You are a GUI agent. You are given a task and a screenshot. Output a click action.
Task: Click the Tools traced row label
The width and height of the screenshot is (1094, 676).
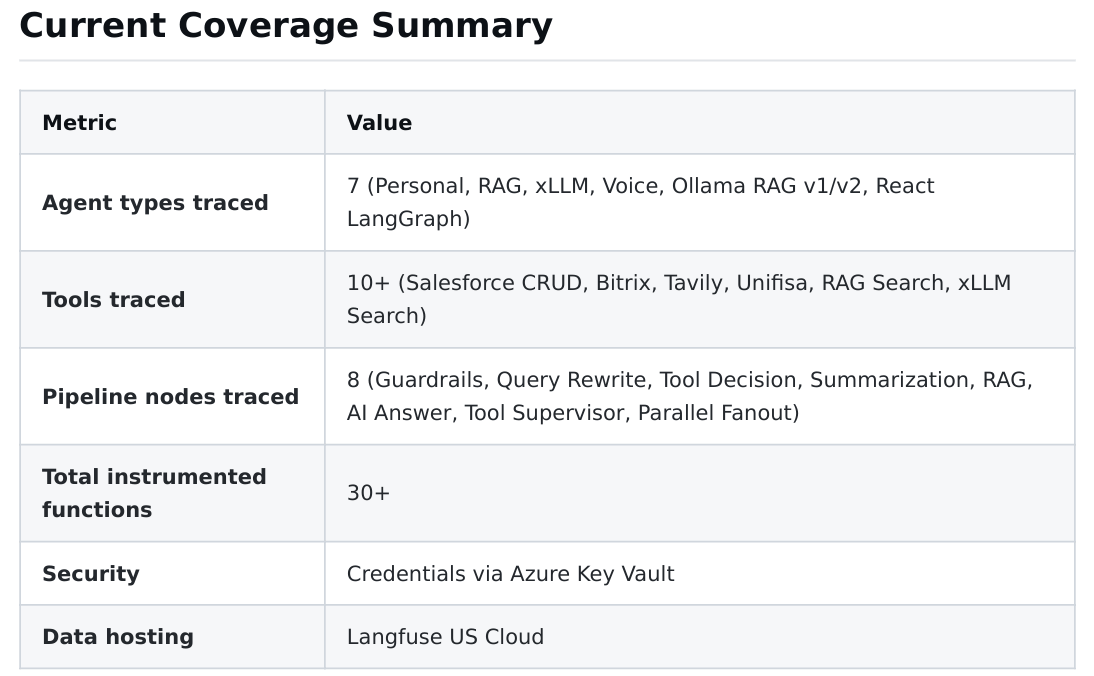113,300
